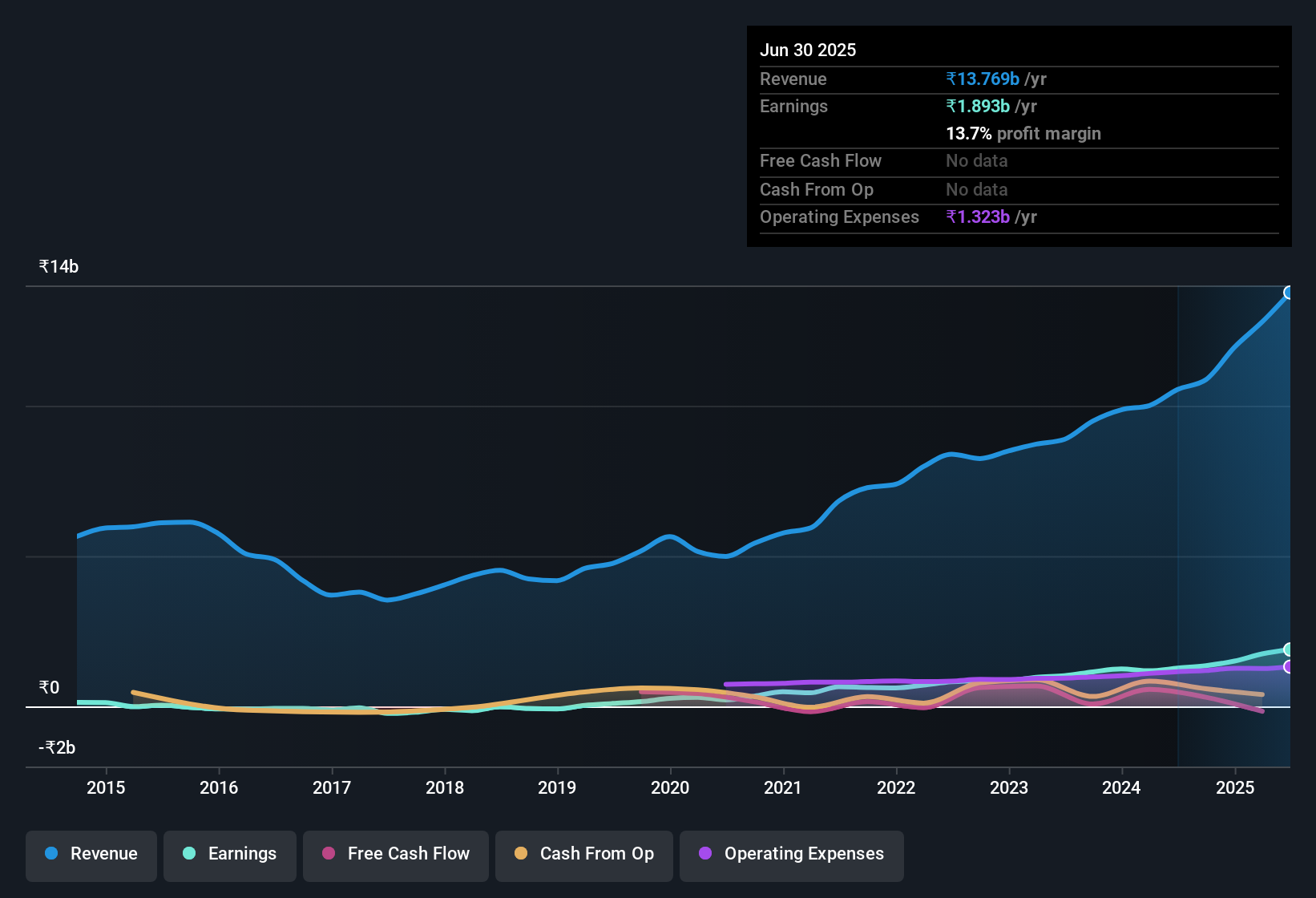Click the teal Earnings dot icon in legend

189,854
